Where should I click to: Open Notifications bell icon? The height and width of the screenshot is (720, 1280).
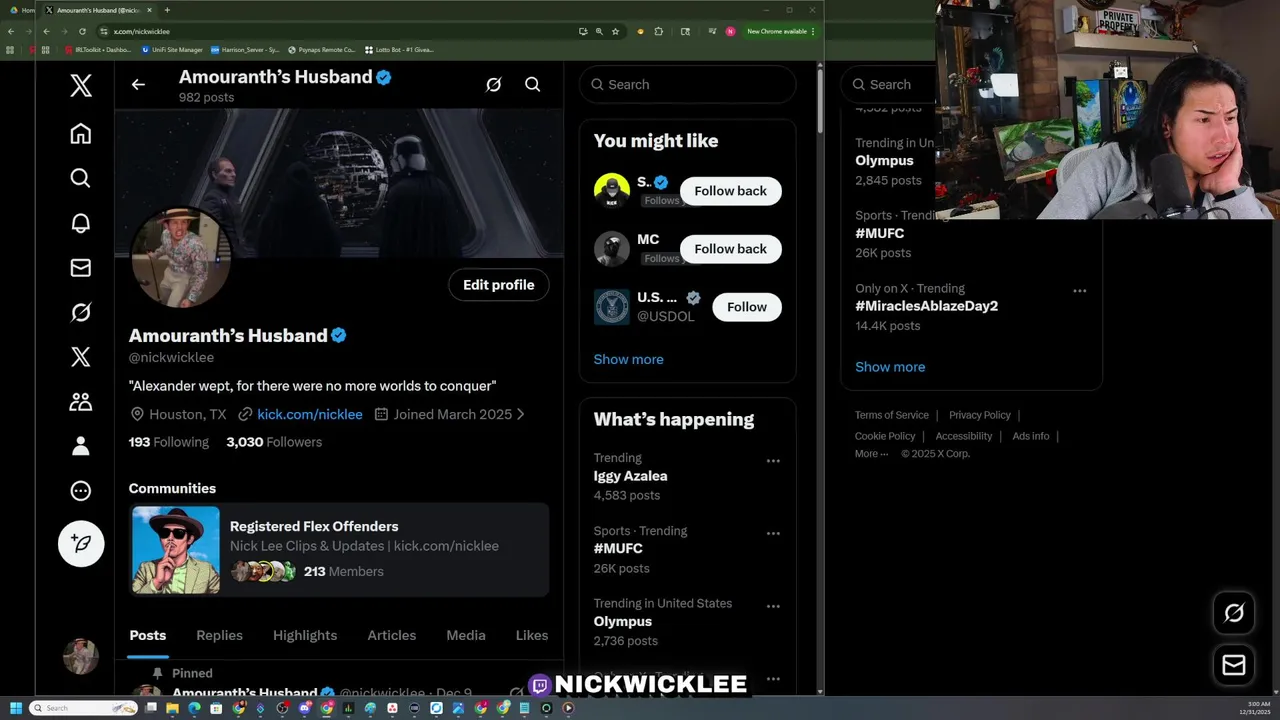pos(81,223)
